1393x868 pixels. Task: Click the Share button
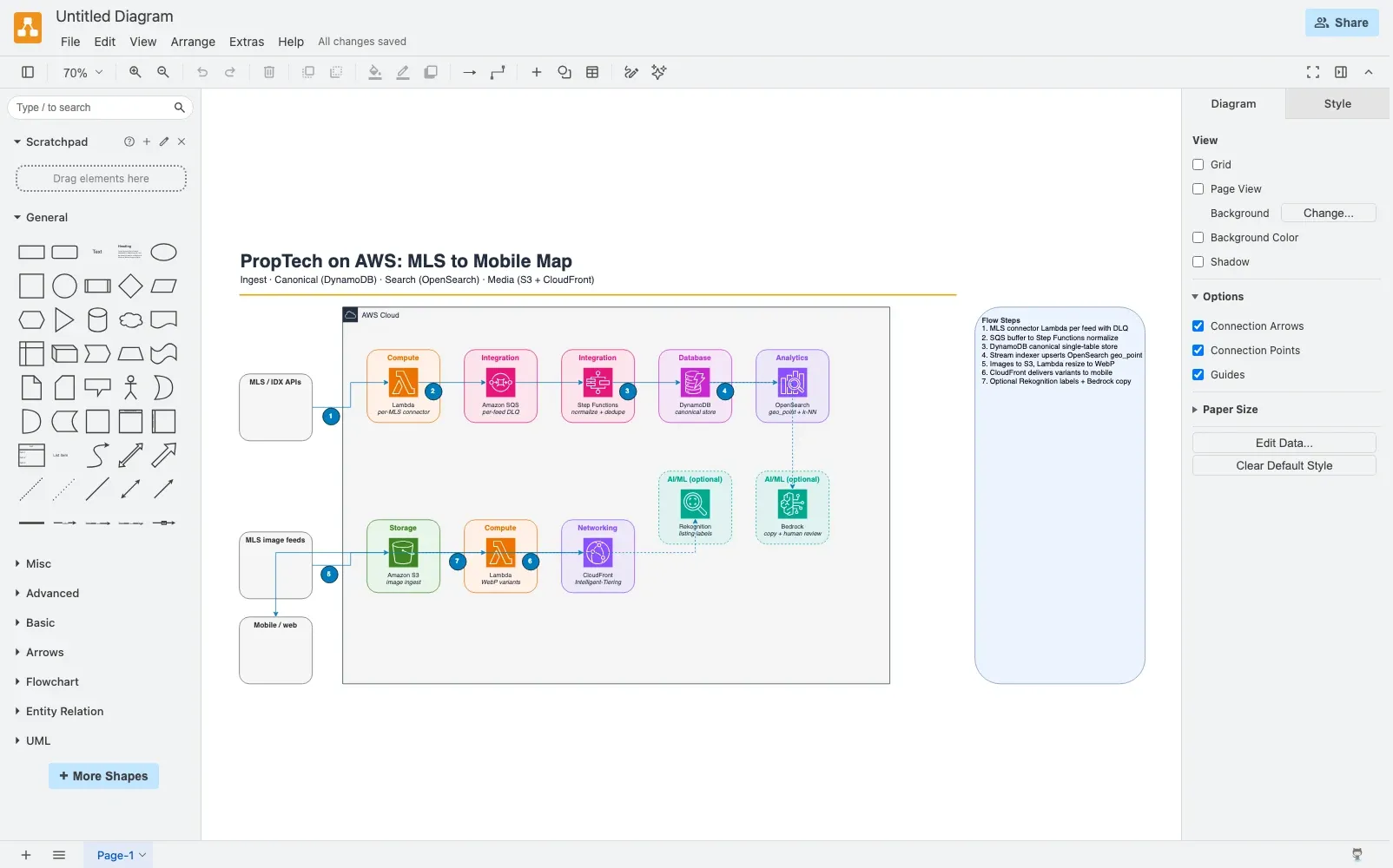[1342, 23]
